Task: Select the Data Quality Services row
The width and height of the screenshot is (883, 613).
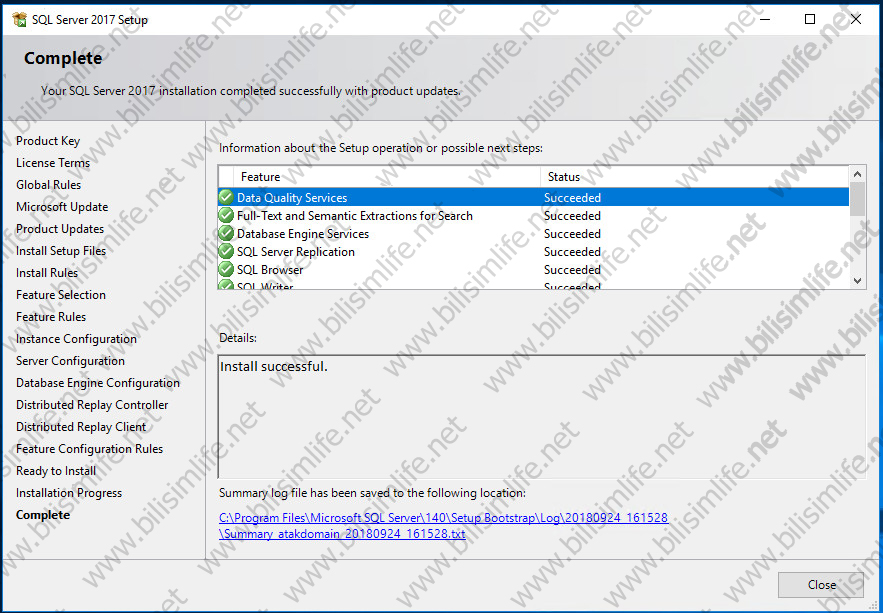Action: click(x=533, y=198)
